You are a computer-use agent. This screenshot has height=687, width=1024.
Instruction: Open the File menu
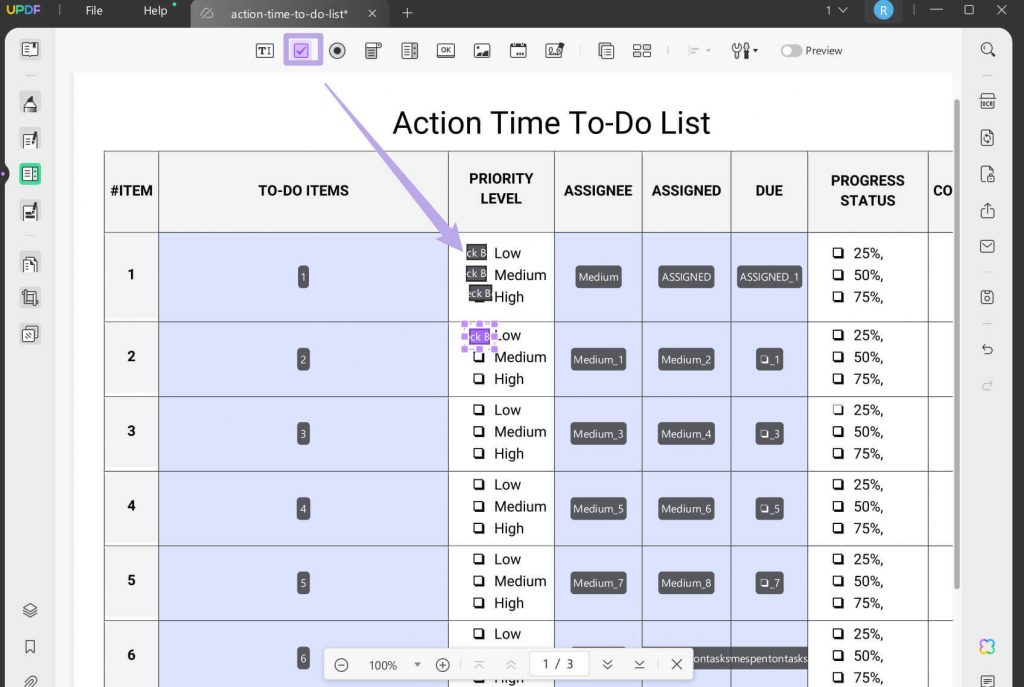click(92, 12)
